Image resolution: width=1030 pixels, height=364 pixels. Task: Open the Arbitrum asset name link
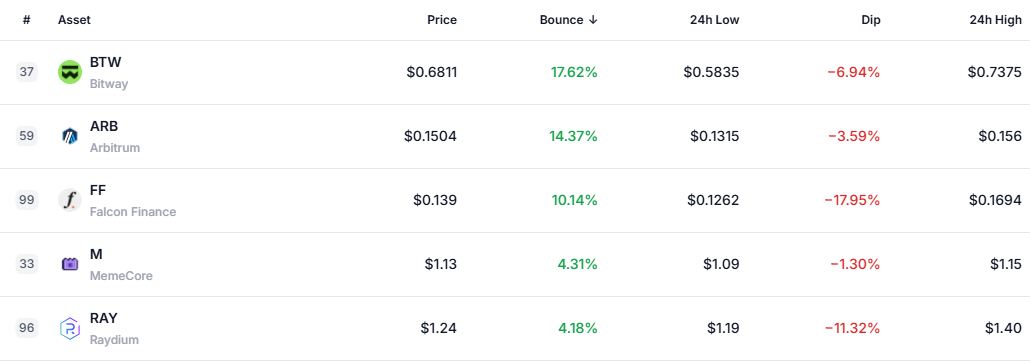point(115,148)
